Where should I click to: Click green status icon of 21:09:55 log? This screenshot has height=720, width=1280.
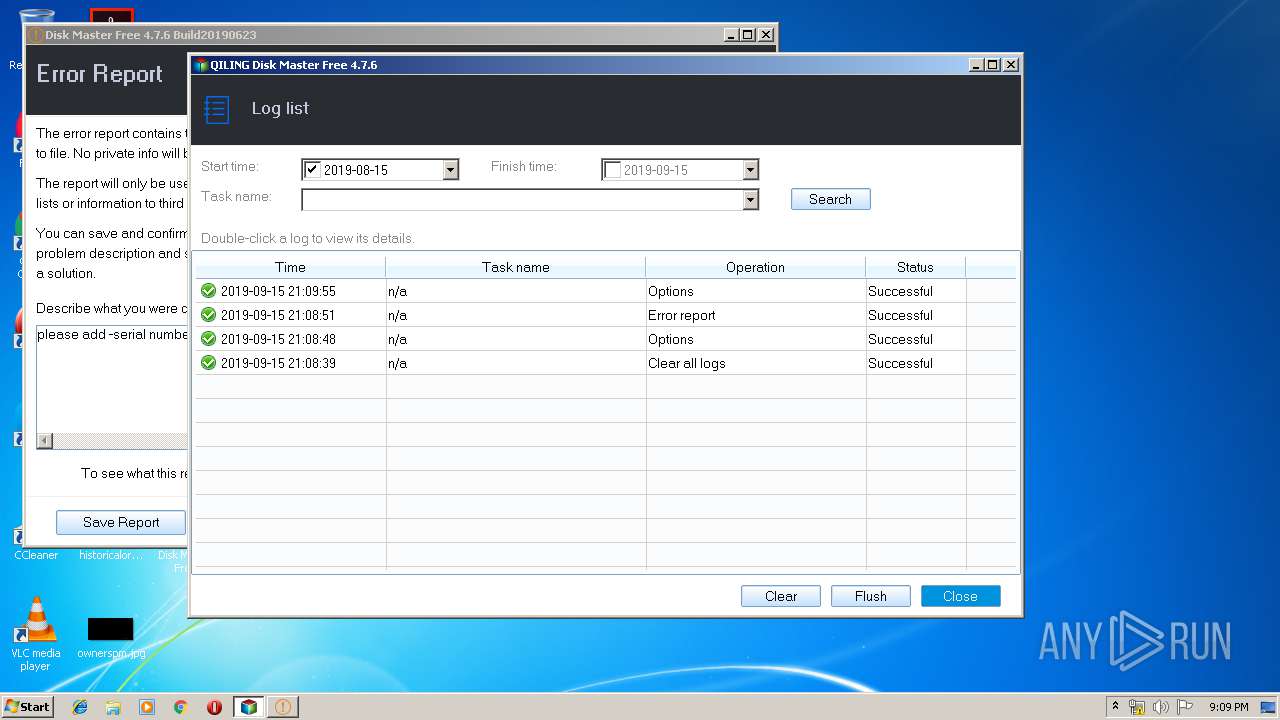tap(208, 291)
